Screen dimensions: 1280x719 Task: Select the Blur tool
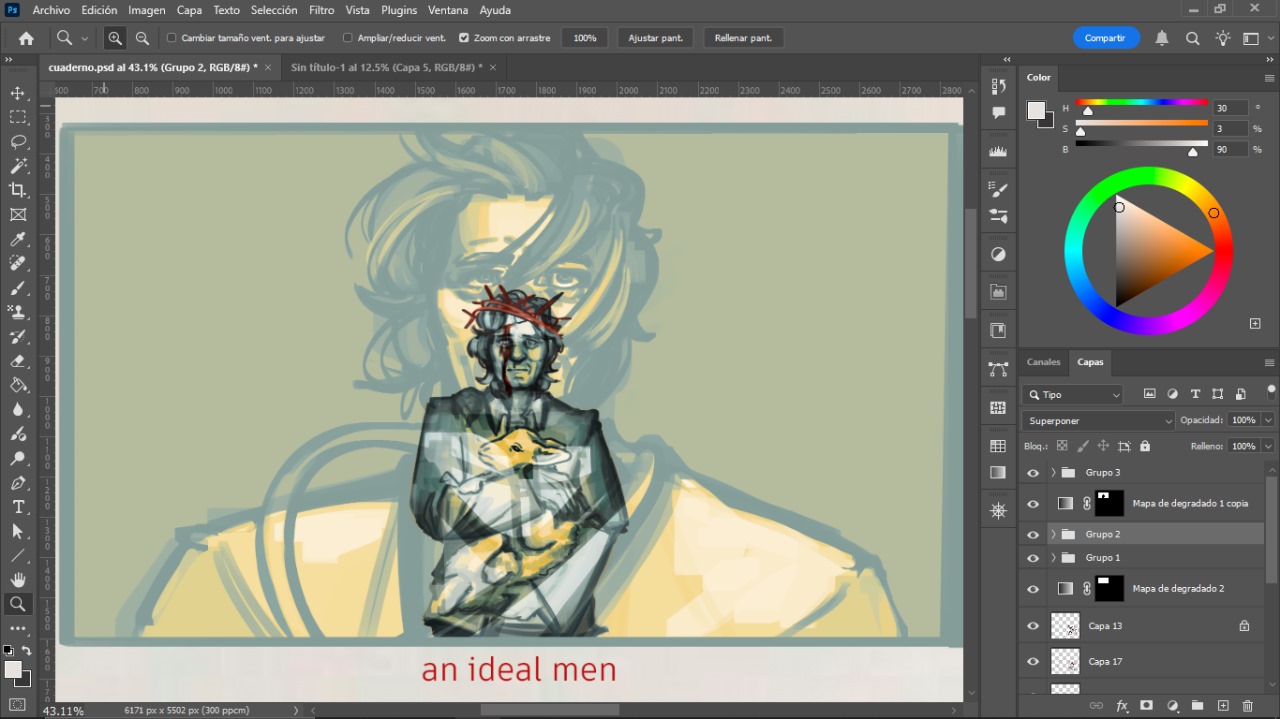pyautogui.click(x=18, y=410)
